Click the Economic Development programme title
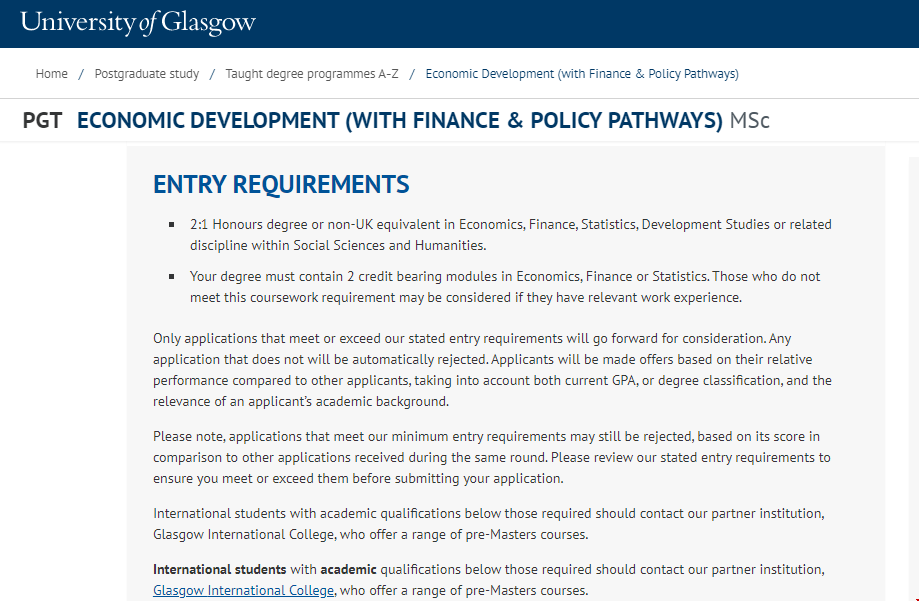The height and width of the screenshot is (601, 919). pyautogui.click(x=399, y=121)
